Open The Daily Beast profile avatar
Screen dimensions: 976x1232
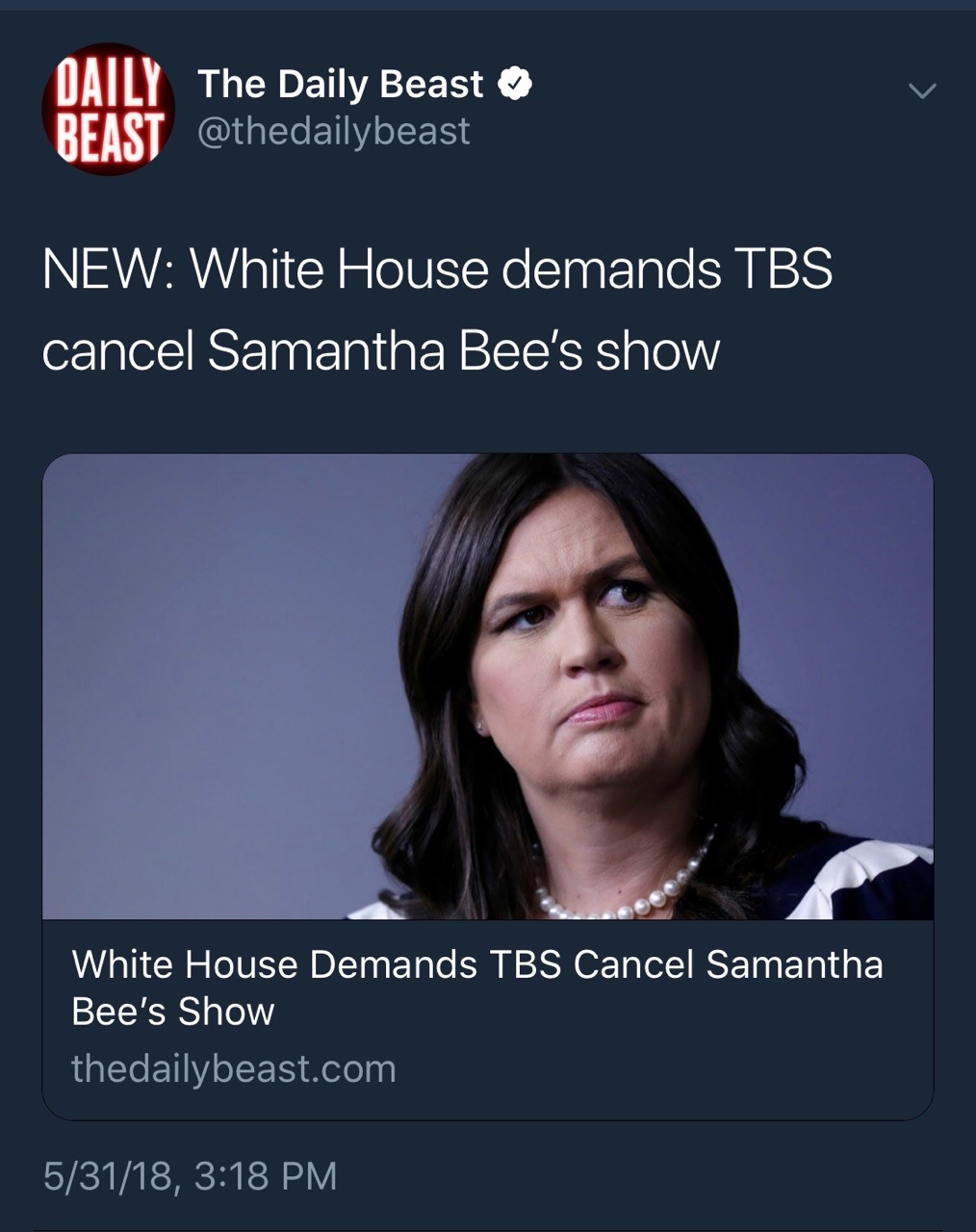[108, 109]
